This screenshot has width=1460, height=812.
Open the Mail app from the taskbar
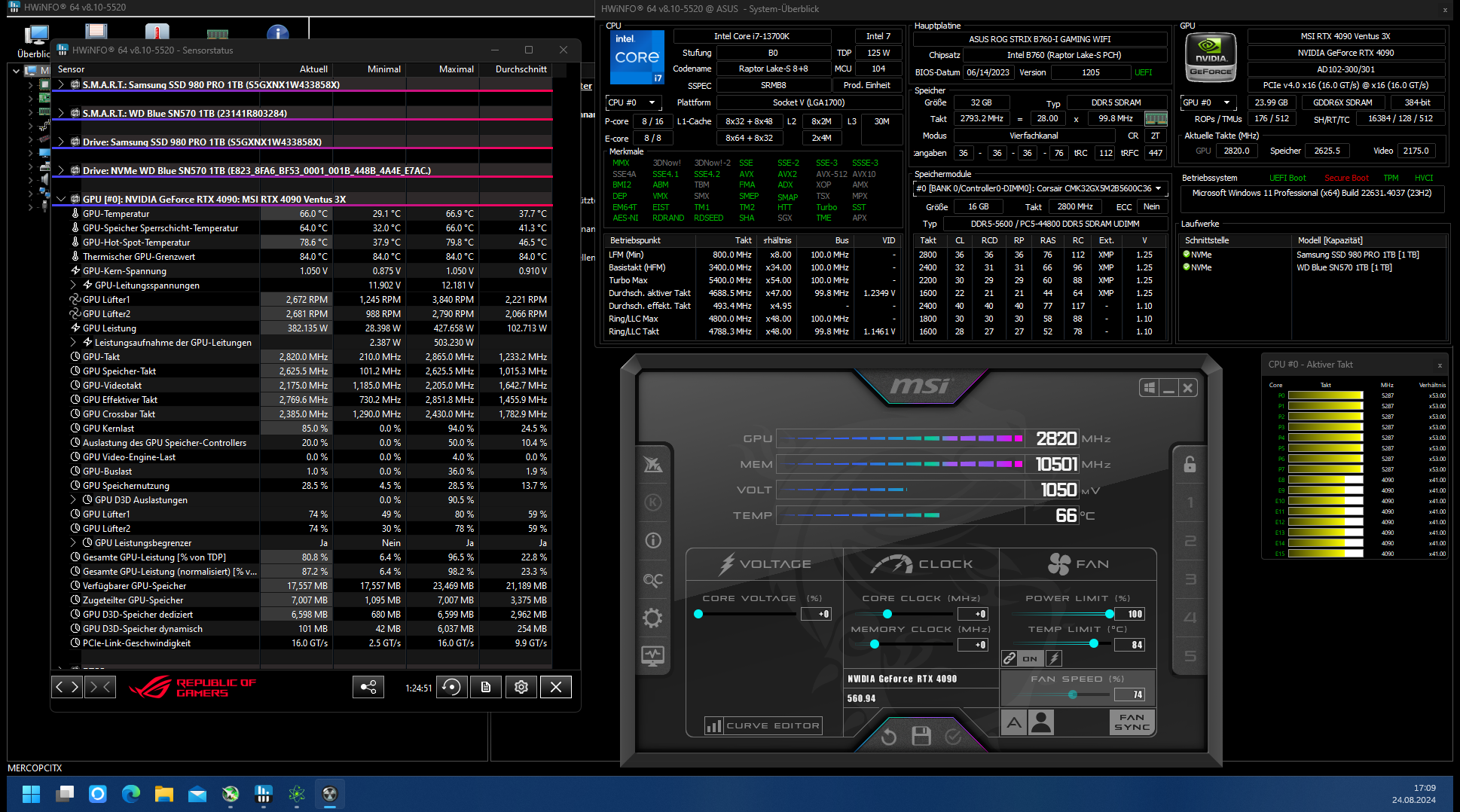(197, 794)
